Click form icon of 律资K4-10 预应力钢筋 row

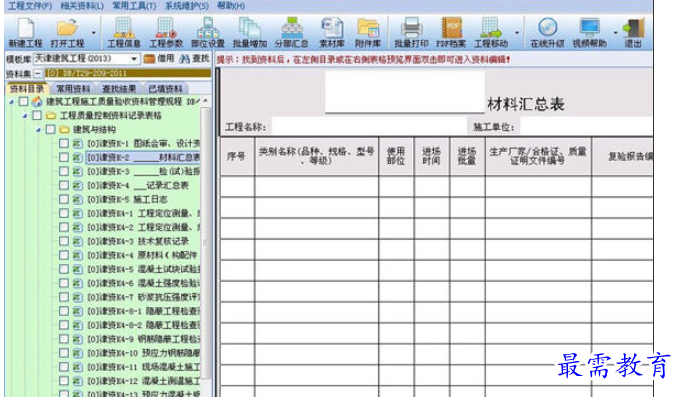click(78, 353)
